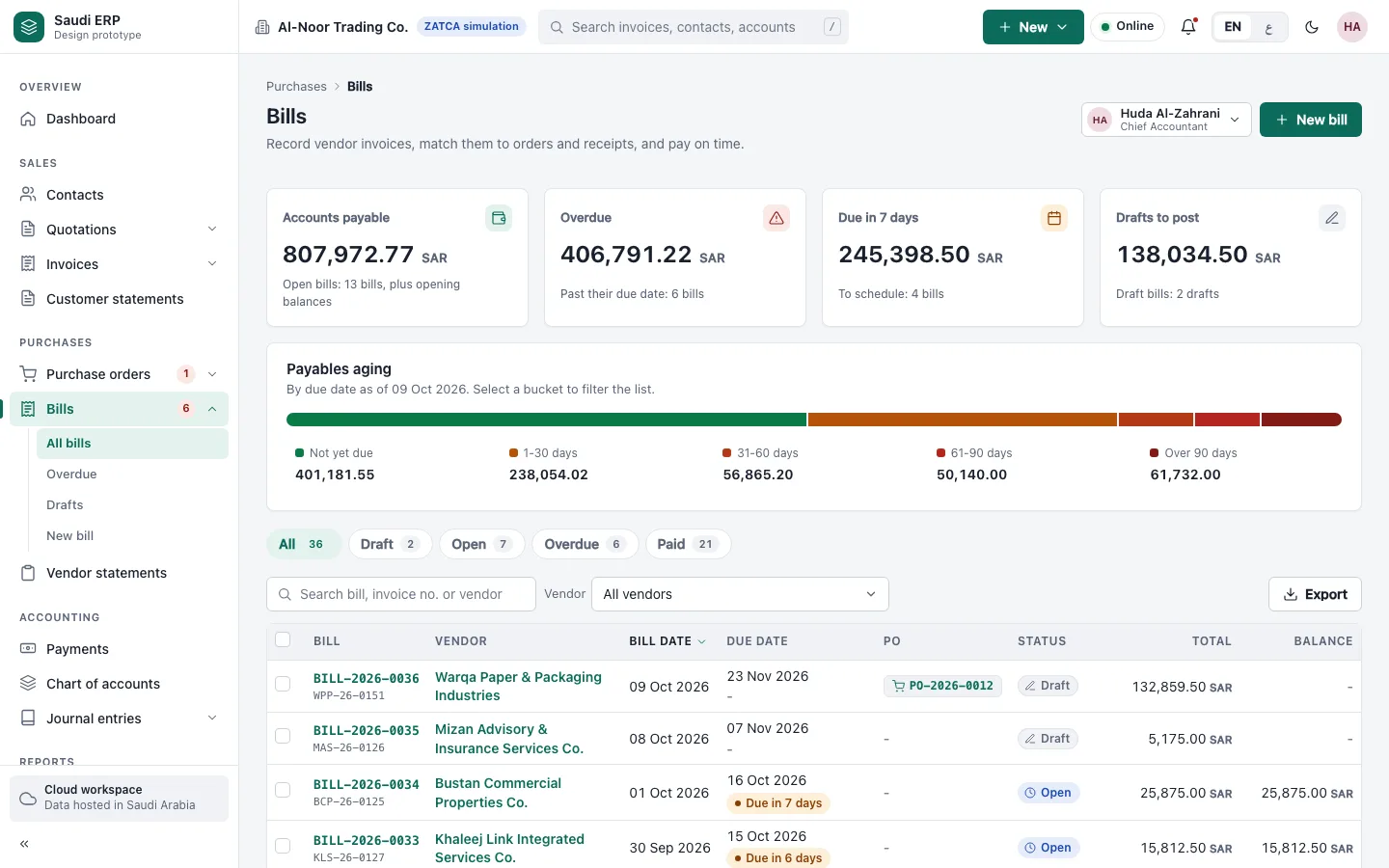Open Dashboard from the sidebar
Image resolution: width=1389 pixels, height=868 pixels.
(x=119, y=119)
